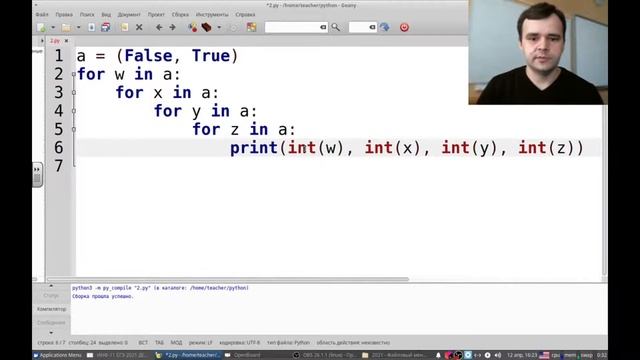The width and height of the screenshot is (640, 360).
Task: Click the volume speaker tray icon
Action: [x=498, y=355]
